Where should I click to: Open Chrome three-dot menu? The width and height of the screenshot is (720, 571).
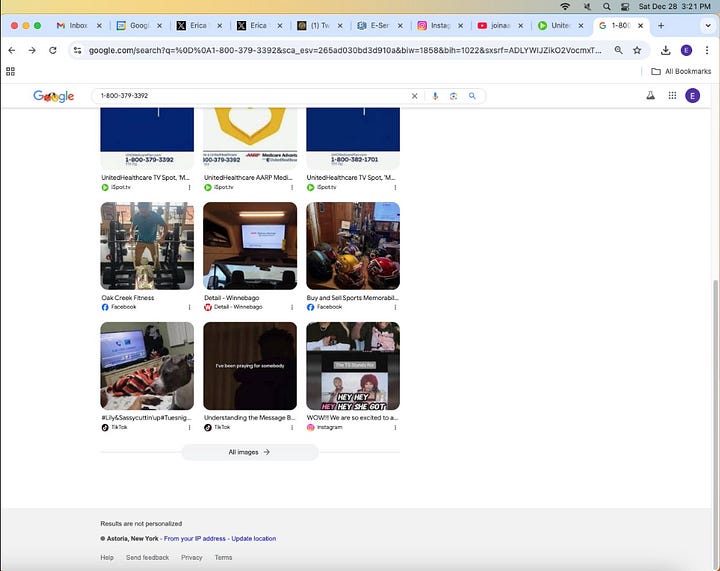click(707, 50)
